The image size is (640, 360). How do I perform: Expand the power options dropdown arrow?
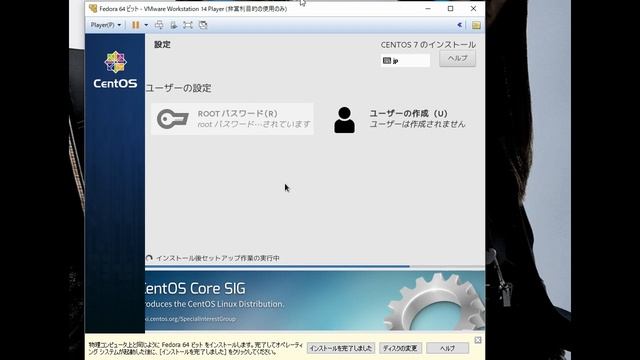coord(146,25)
